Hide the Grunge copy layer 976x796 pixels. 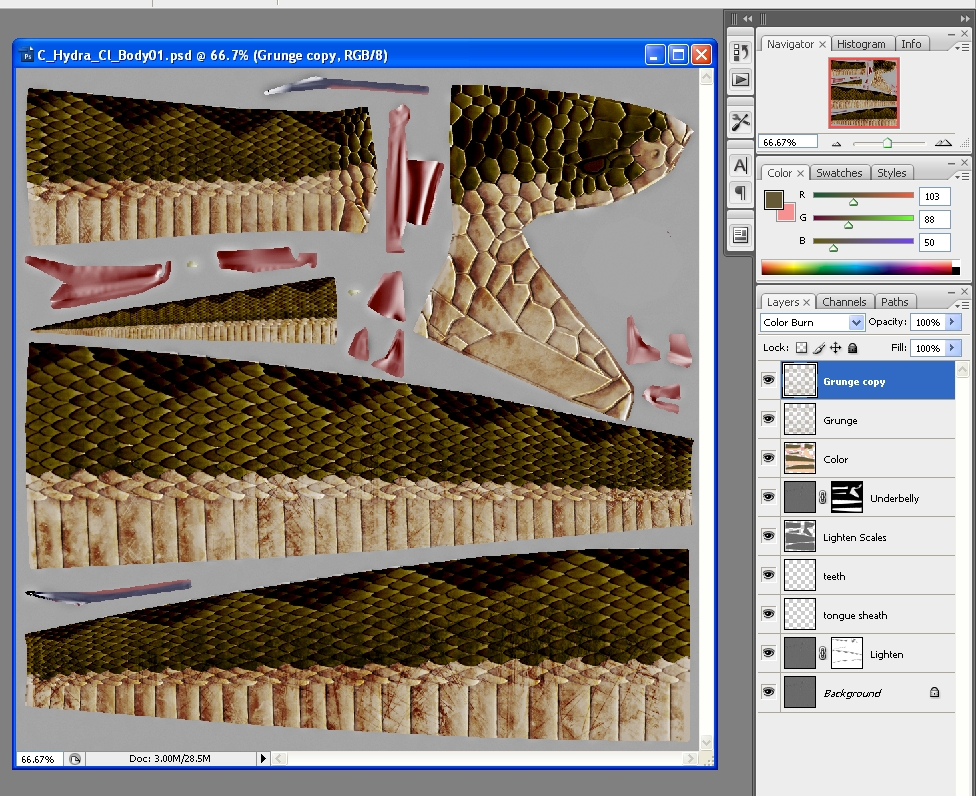point(768,380)
